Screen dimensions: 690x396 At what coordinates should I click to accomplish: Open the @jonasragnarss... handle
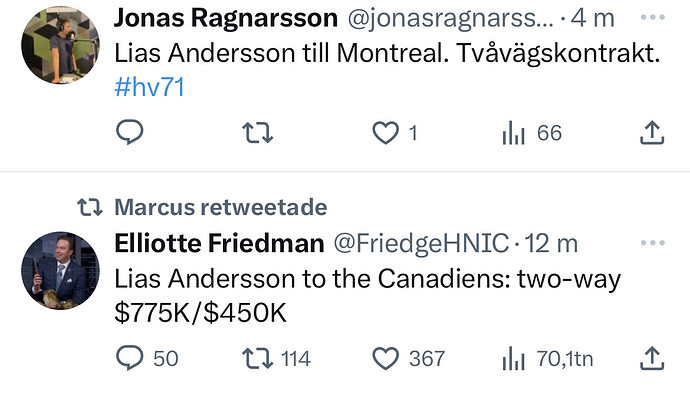click(451, 19)
